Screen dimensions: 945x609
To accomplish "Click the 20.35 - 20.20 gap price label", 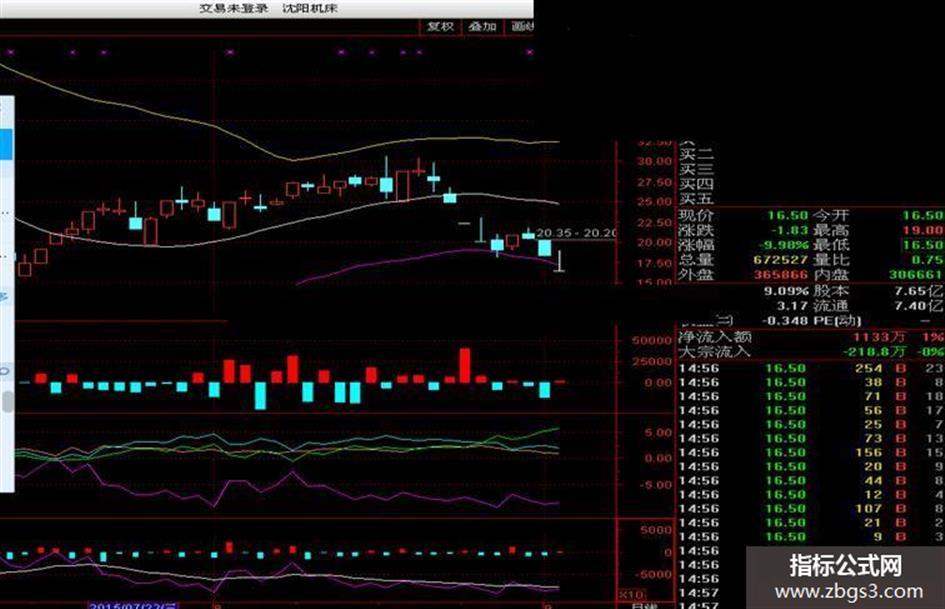I will click(x=576, y=233).
